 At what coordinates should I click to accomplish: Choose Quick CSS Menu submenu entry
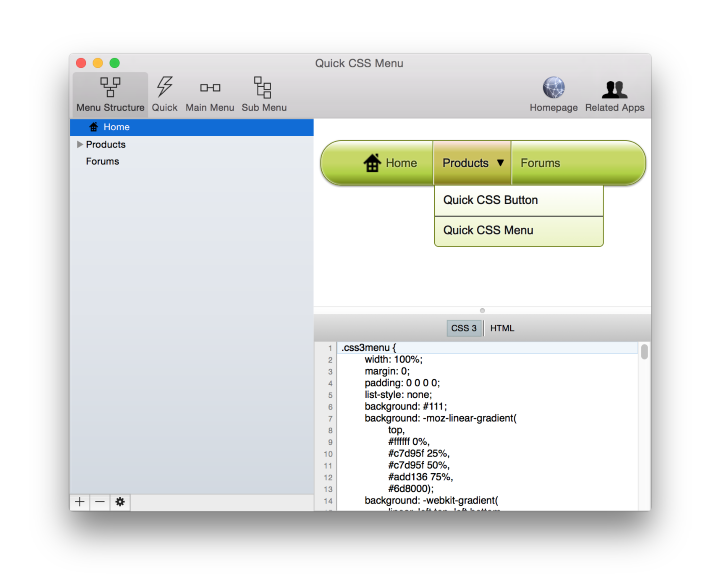click(489, 230)
